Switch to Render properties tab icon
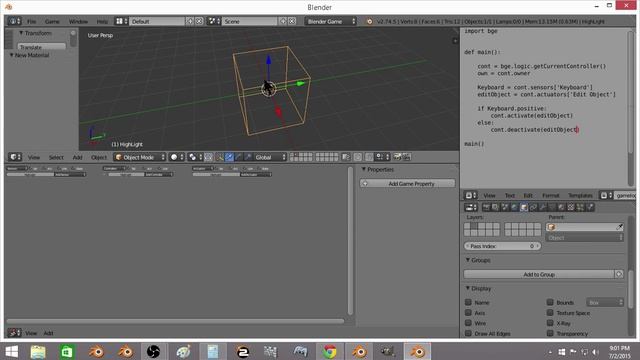This screenshot has width=640, height=360. point(486,207)
